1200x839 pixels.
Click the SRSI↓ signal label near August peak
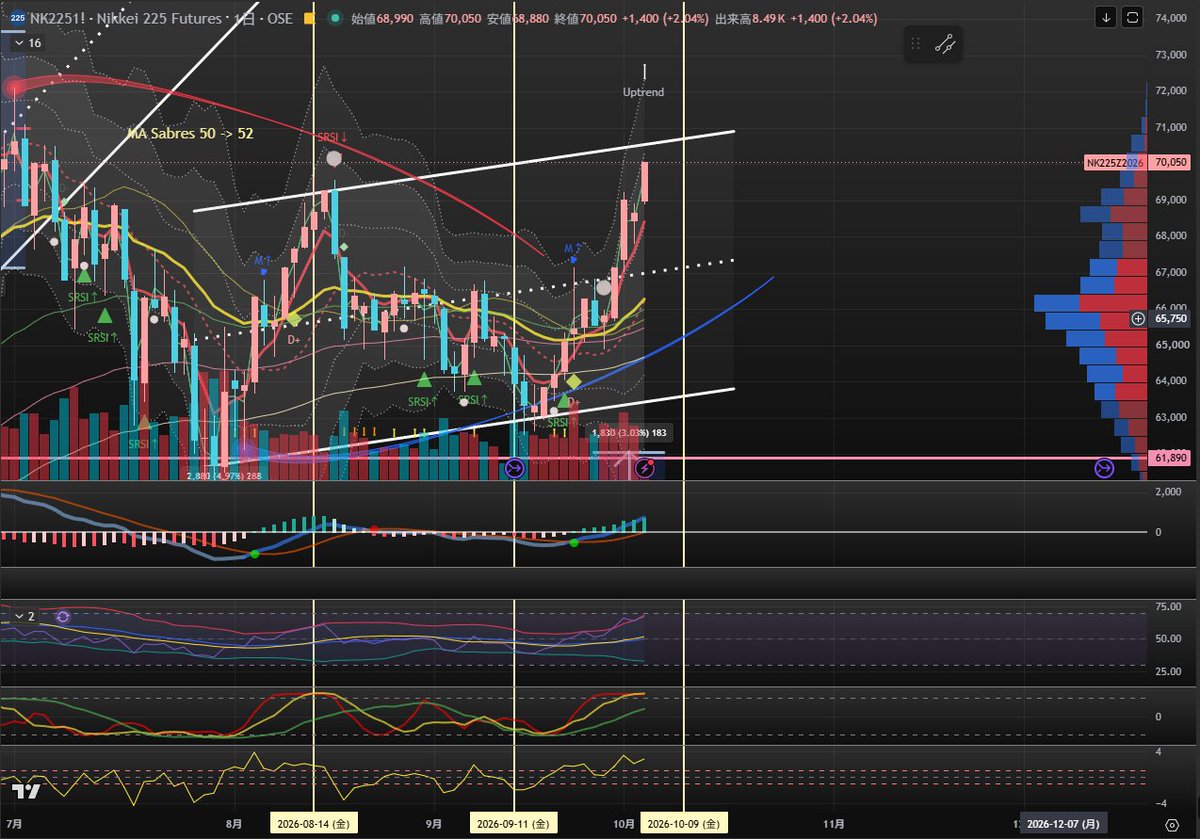[333, 138]
